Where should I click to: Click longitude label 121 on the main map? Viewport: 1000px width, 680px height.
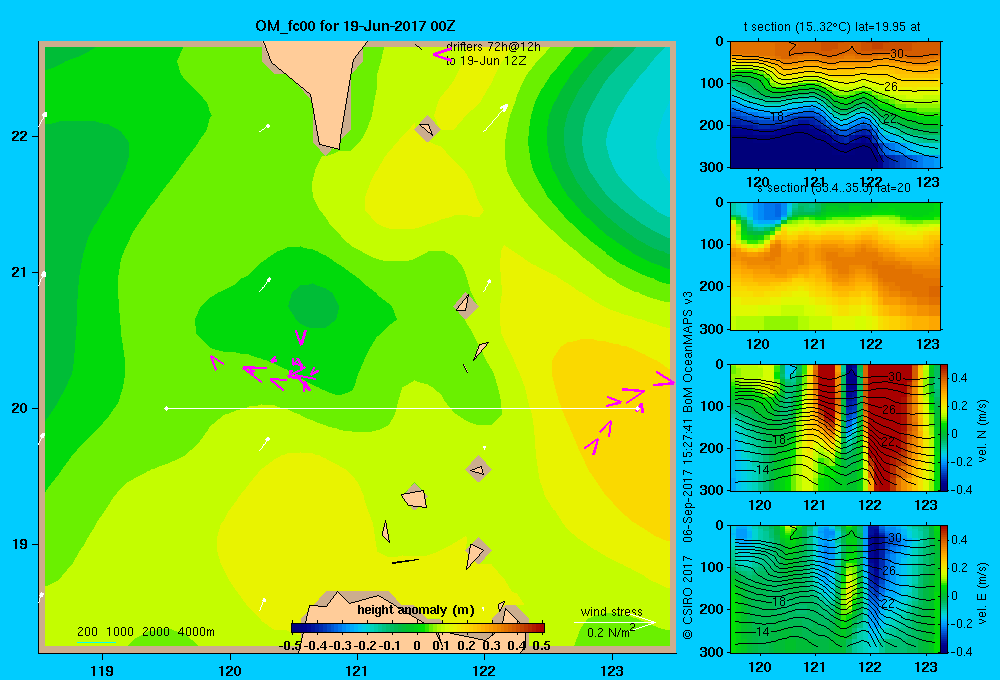point(357,670)
